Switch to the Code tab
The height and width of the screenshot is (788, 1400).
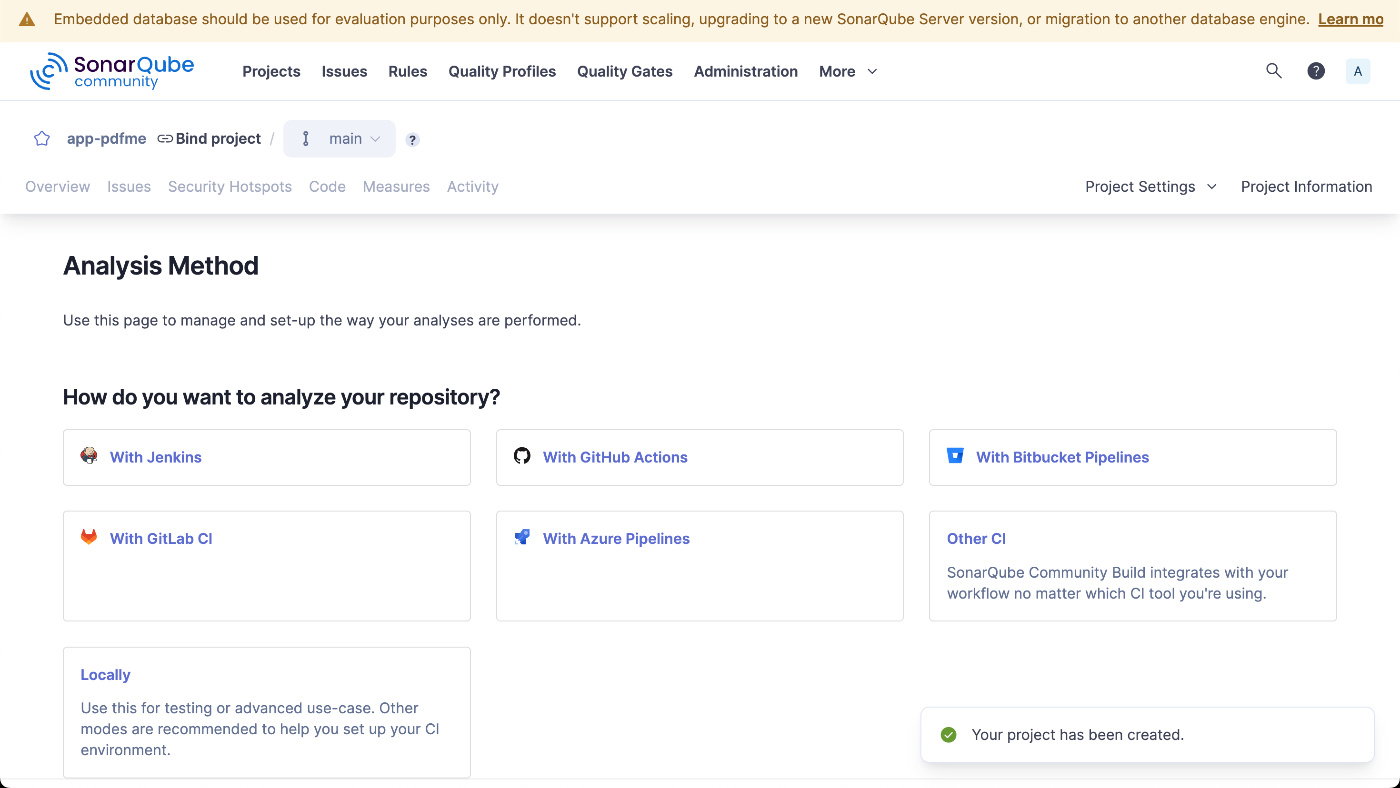point(327,186)
